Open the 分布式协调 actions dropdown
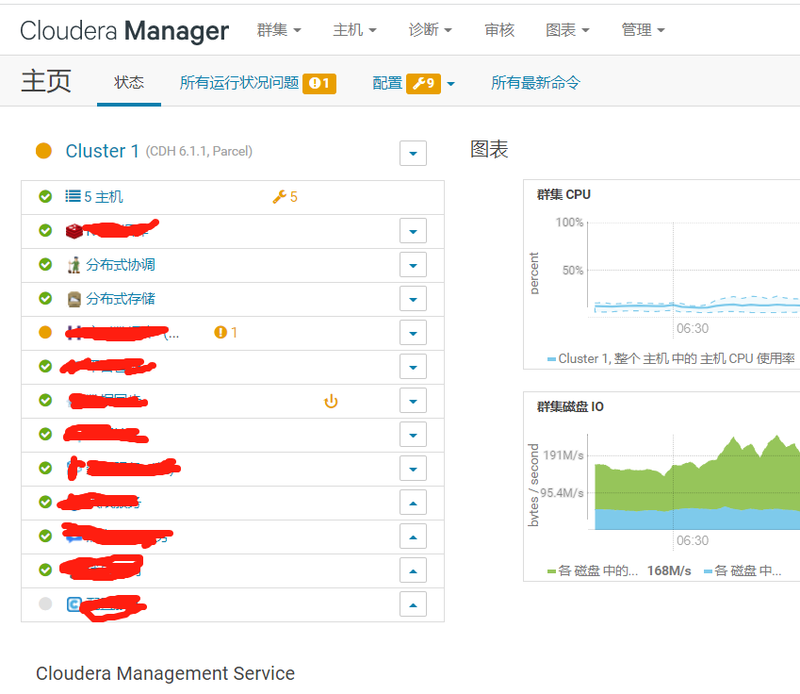 (413, 265)
